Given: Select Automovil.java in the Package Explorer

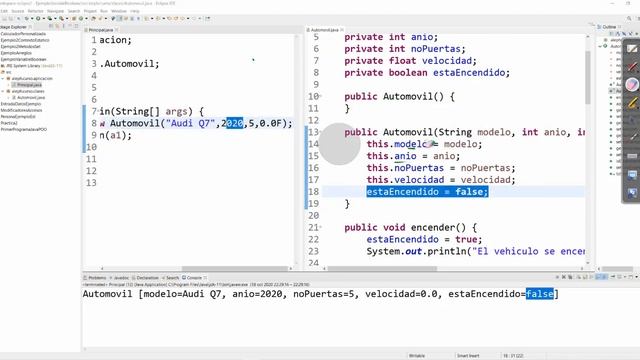Looking at the screenshot, I should click(29, 98).
